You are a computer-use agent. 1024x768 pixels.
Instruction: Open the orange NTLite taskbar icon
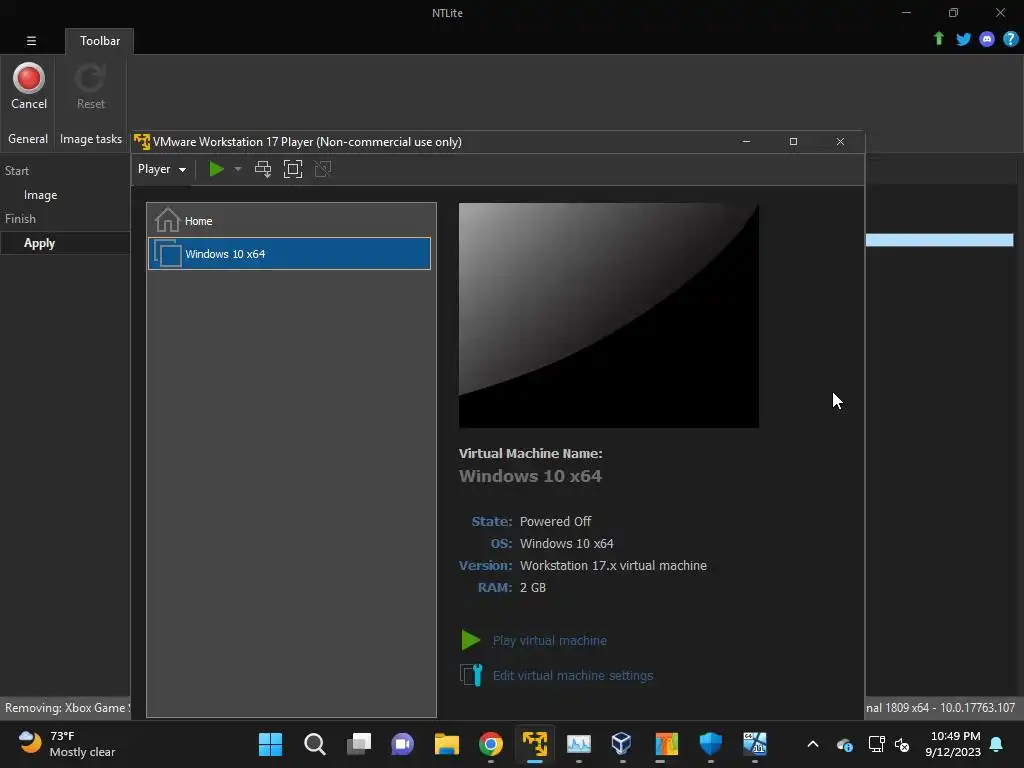tap(667, 744)
